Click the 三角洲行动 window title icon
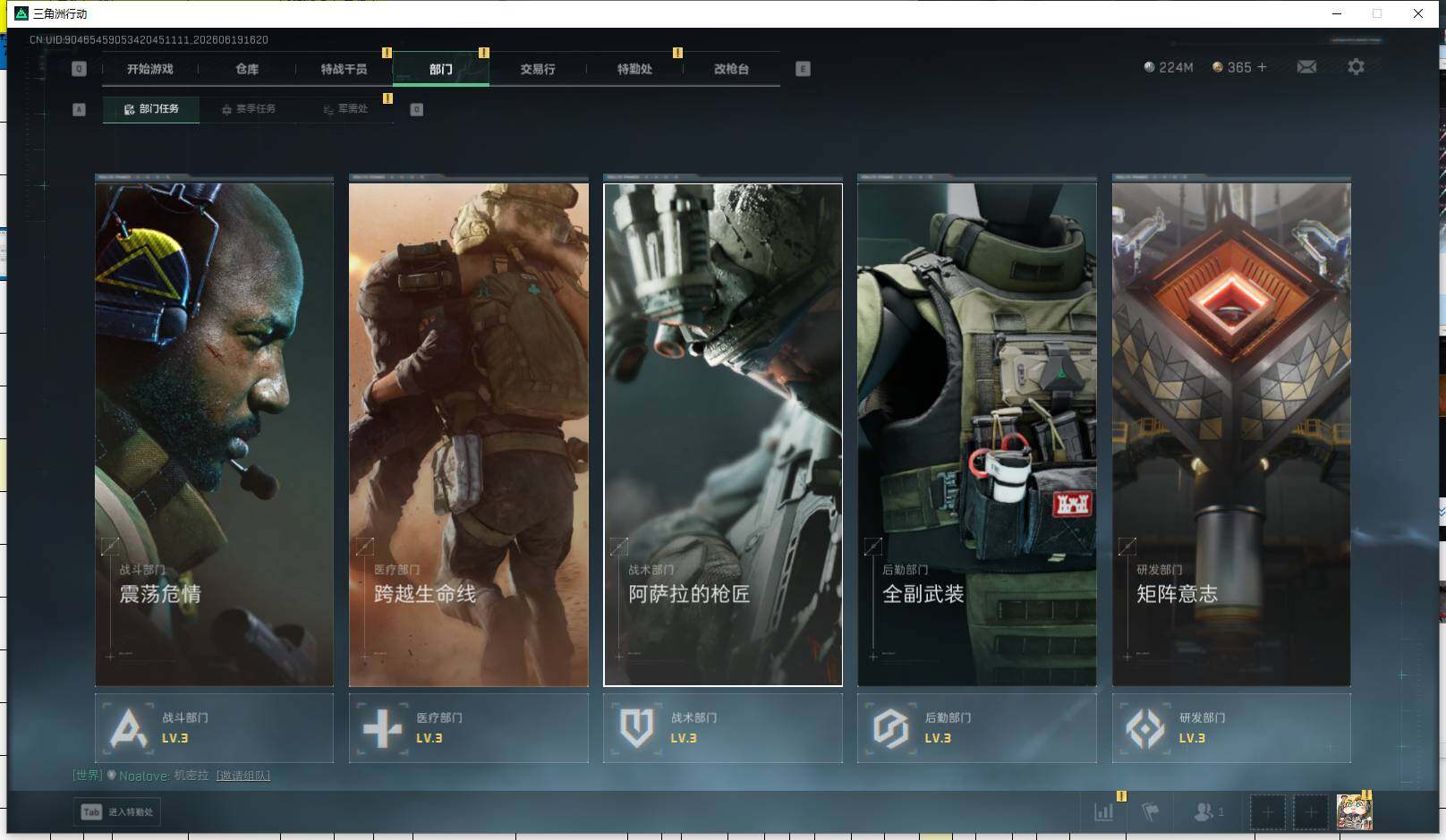This screenshot has width=1446, height=840. pyautogui.click(x=21, y=13)
